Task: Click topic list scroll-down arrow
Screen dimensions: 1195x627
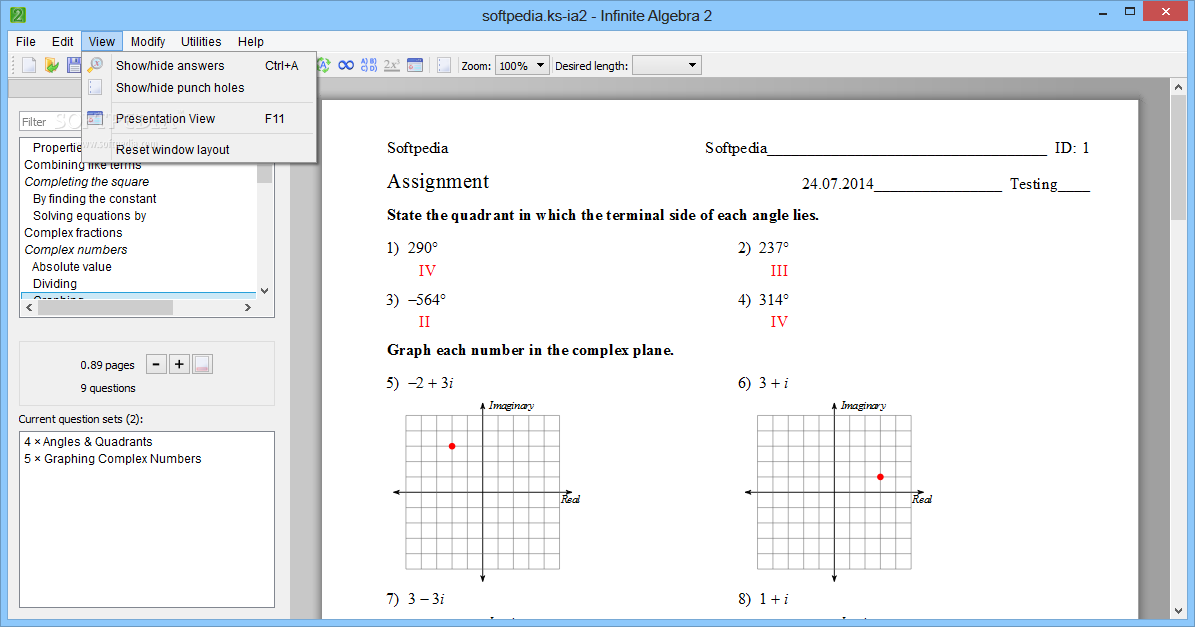Action: point(264,290)
